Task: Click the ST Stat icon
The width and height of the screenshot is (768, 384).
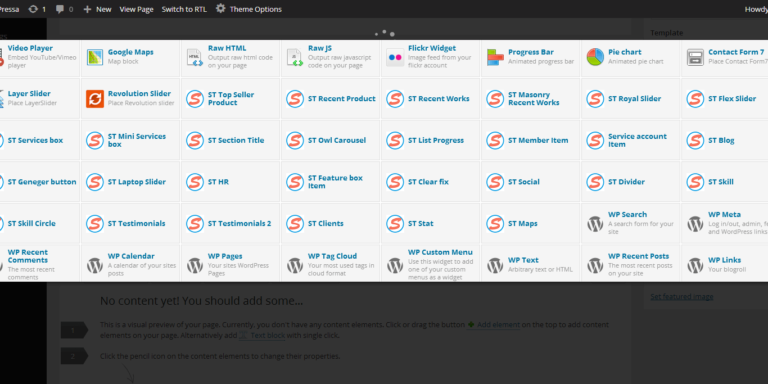Action: click(395, 223)
